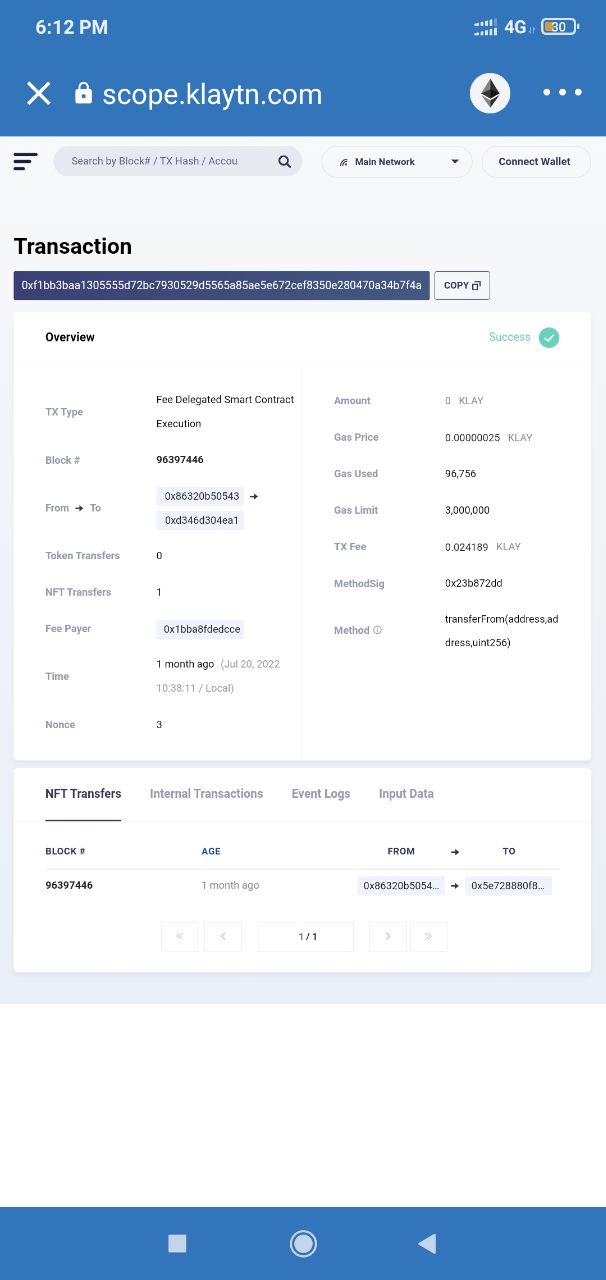Click the Connect Wallet button

point(534,162)
